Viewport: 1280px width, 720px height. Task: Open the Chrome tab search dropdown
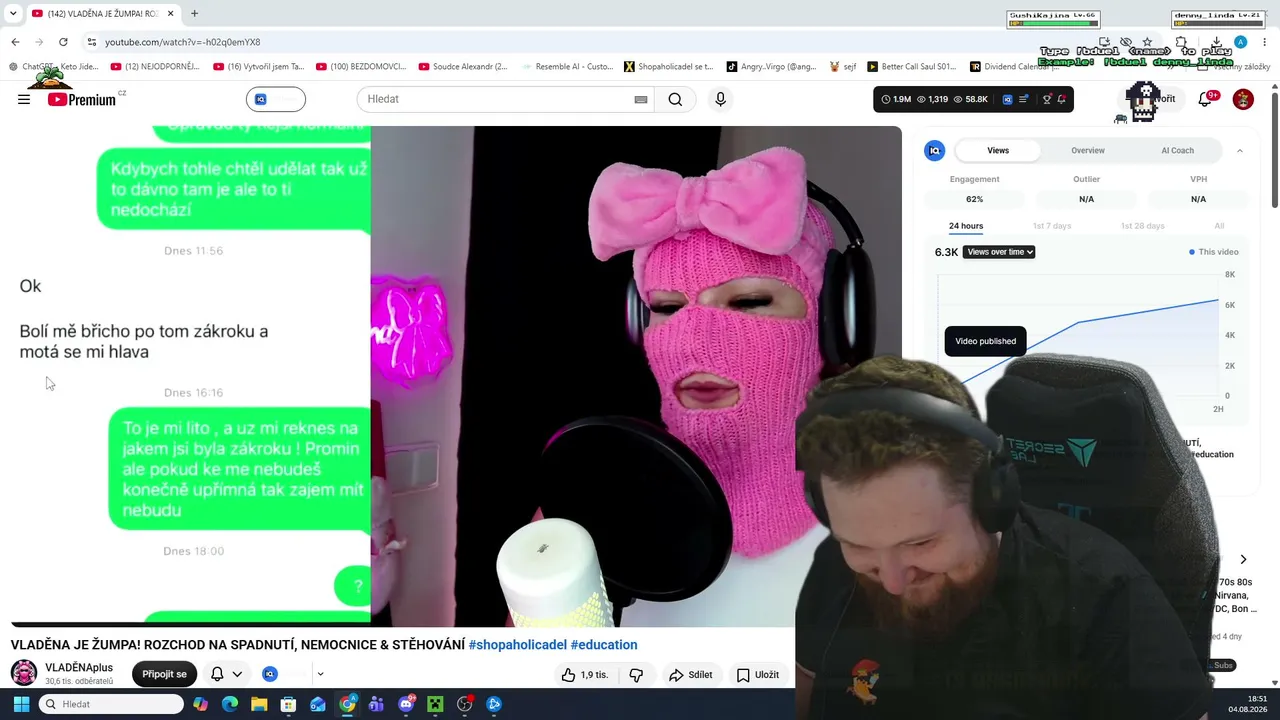point(13,13)
